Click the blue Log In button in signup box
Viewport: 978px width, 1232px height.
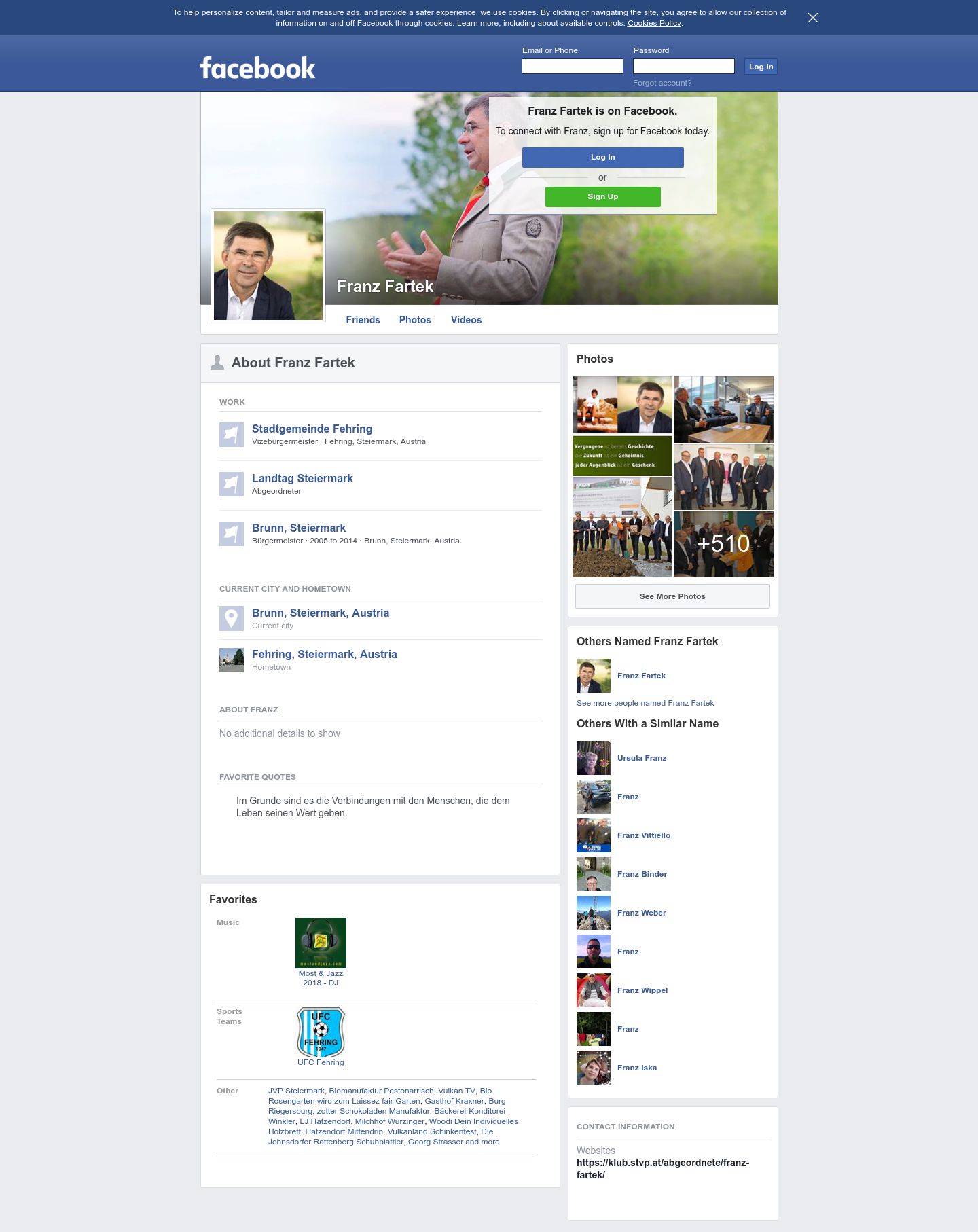tap(603, 157)
